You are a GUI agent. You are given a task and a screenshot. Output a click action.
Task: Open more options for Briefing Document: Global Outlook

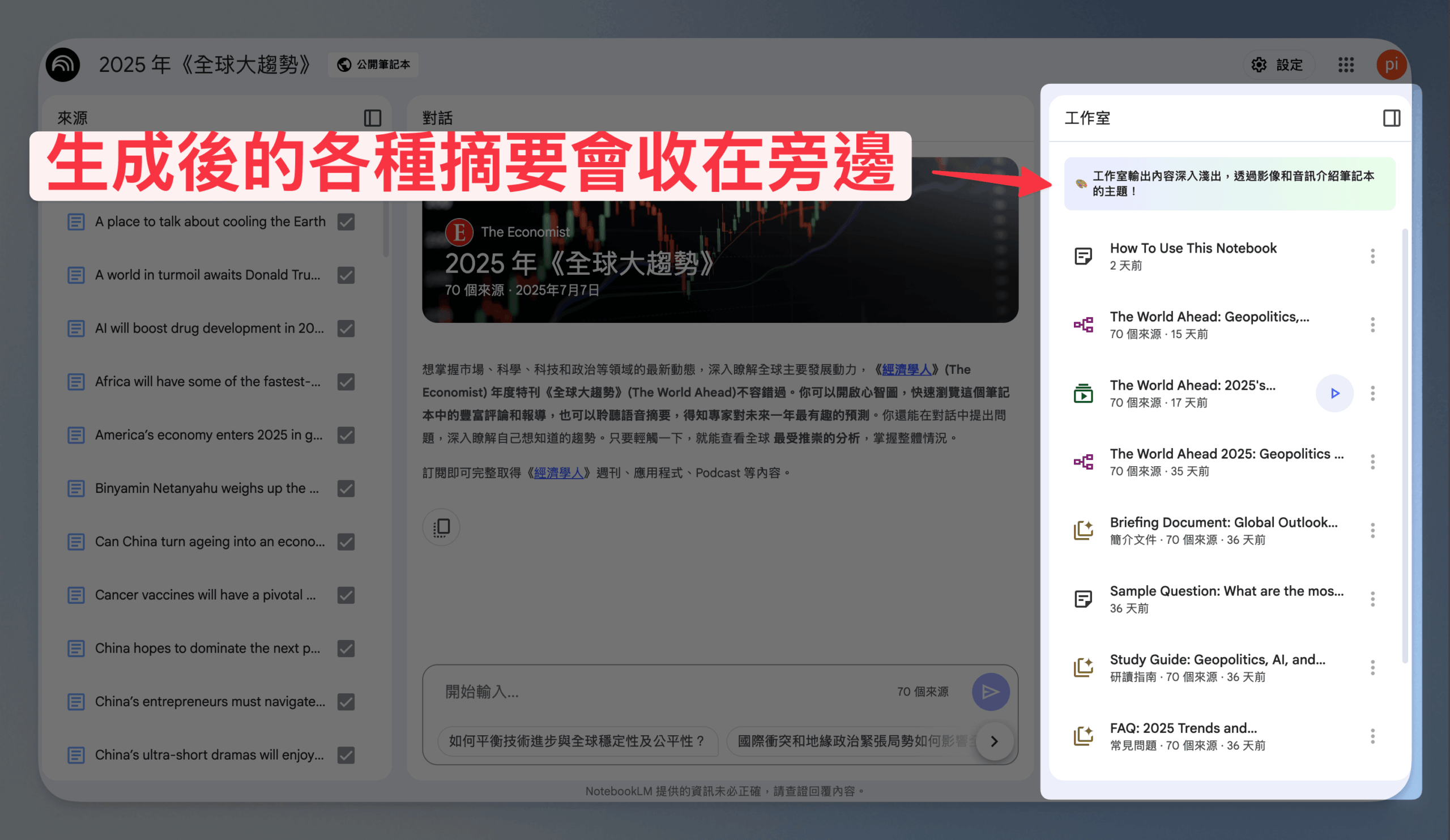pyautogui.click(x=1372, y=531)
